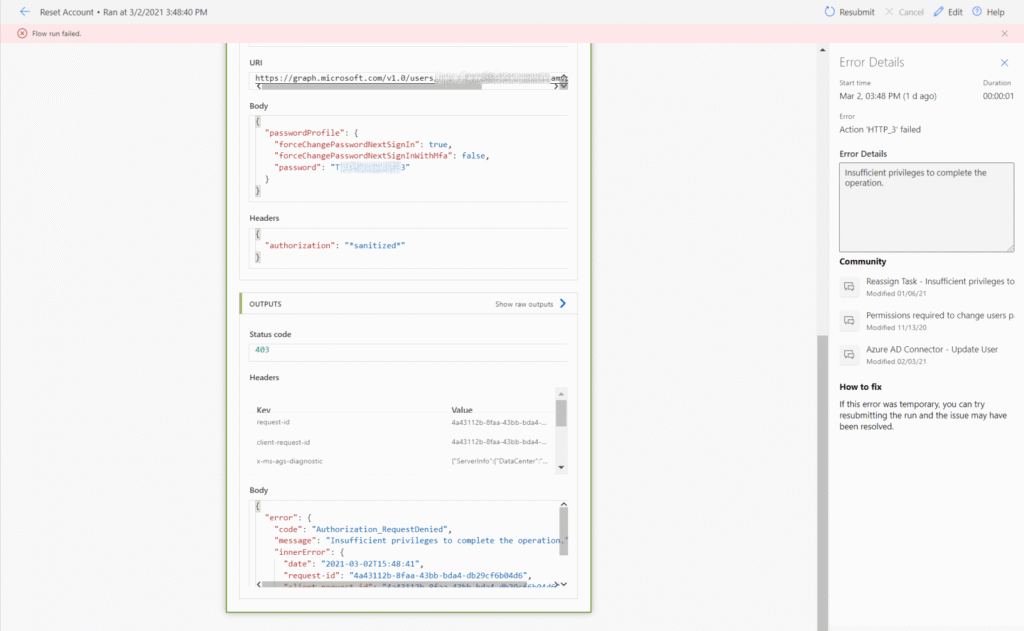Click the Authorization_RequestDenied code value

379,529
